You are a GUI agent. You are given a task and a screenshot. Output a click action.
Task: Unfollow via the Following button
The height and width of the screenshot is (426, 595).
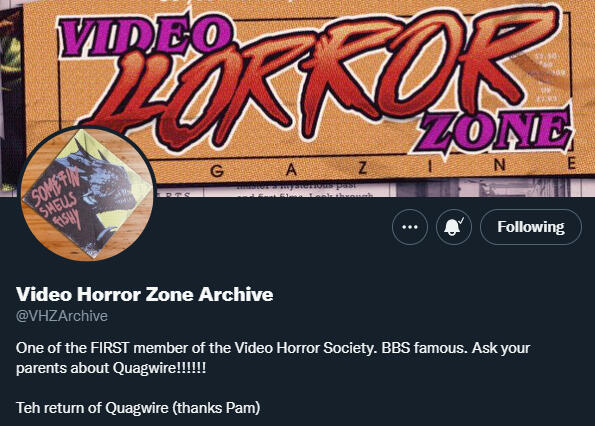click(x=531, y=227)
